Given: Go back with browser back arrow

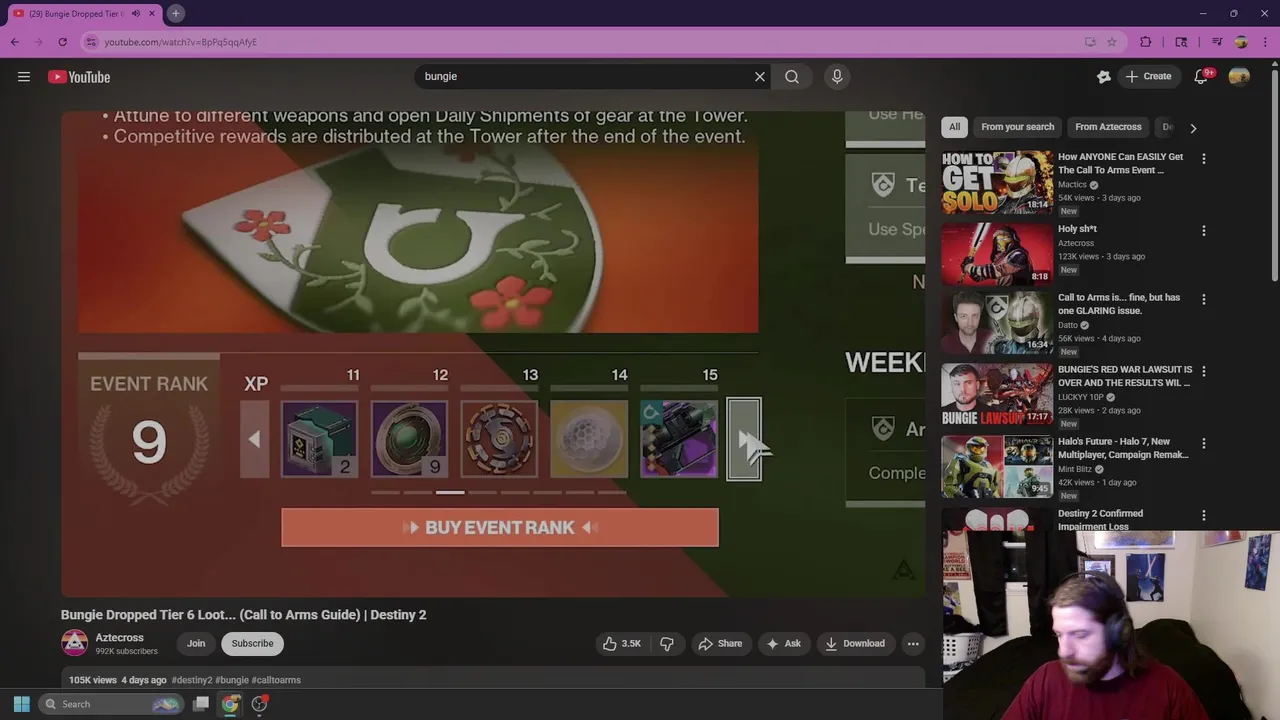Looking at the screenshot, I should 15,42.
